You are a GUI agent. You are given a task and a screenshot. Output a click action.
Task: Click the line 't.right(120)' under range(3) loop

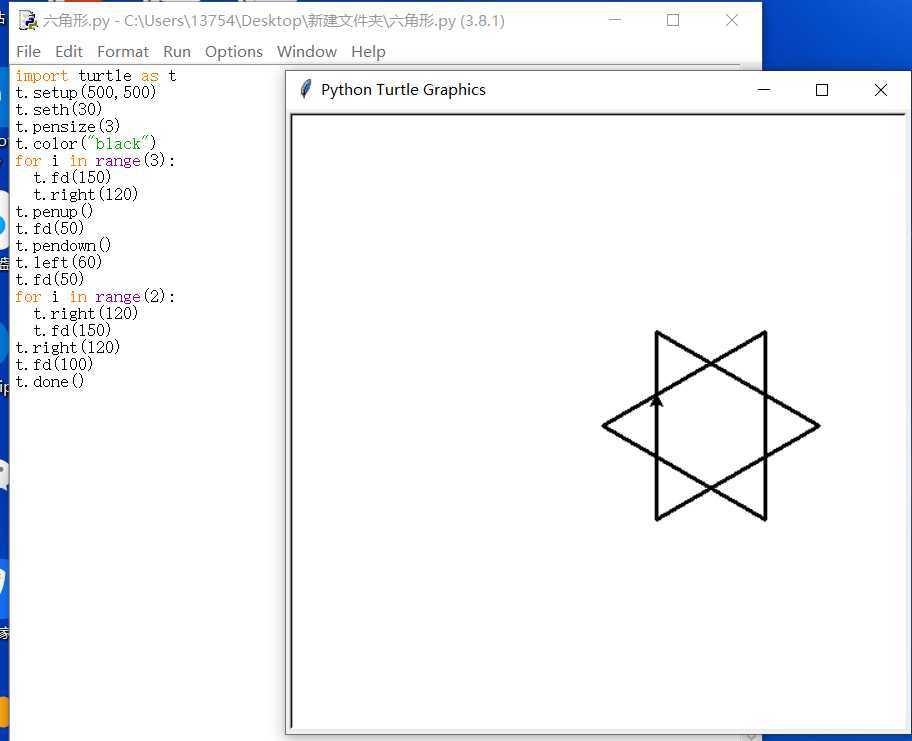coord(86,194)
